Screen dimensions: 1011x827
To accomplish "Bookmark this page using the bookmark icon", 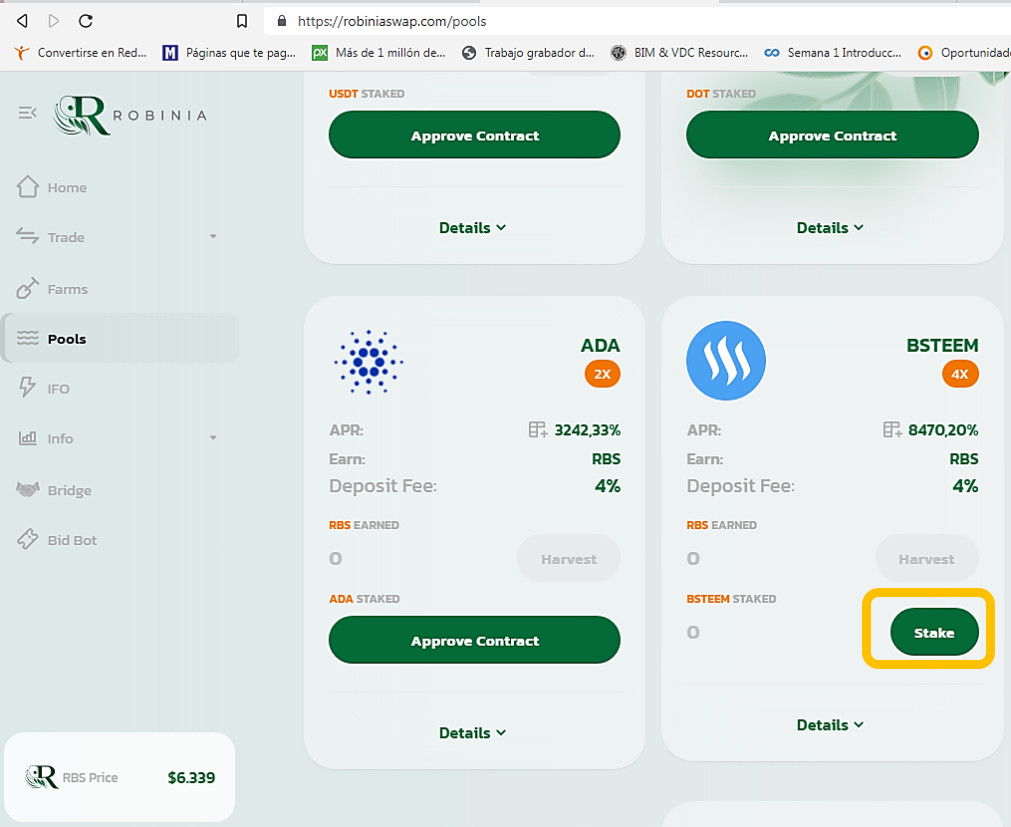I will pos(242,21).
